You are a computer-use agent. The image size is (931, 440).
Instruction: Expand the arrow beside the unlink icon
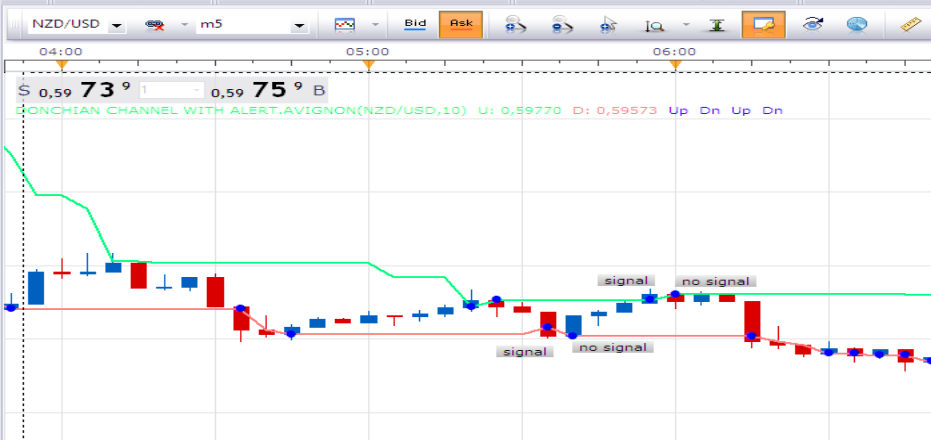184,25
